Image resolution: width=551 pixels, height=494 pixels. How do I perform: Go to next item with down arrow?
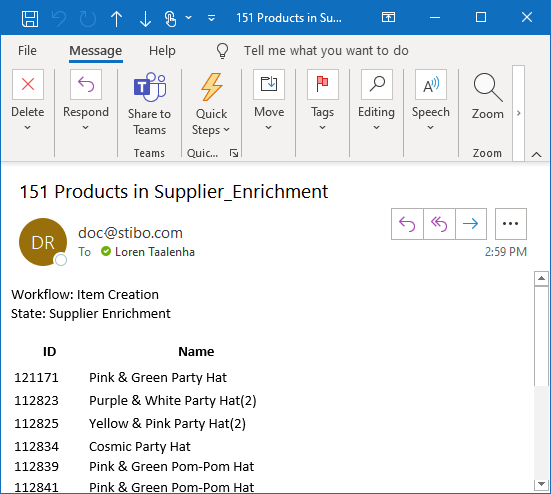[x=145, y=18]
